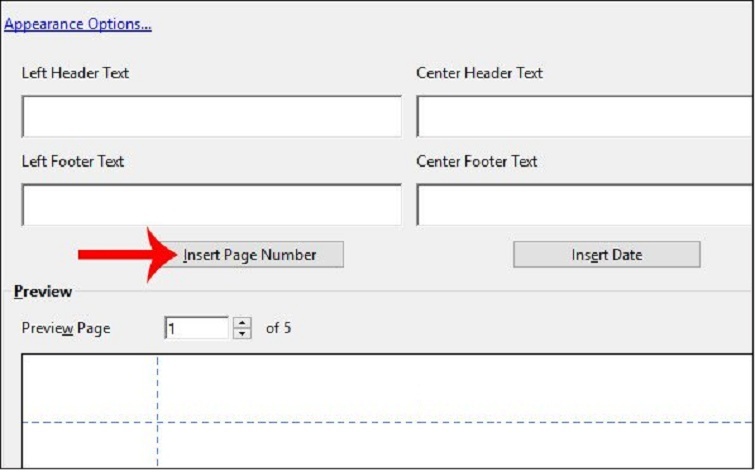Image resolution: width=755 pixels, height=472 pixels.
Task: Open the Appearance Options link
Action: [78, 24]
